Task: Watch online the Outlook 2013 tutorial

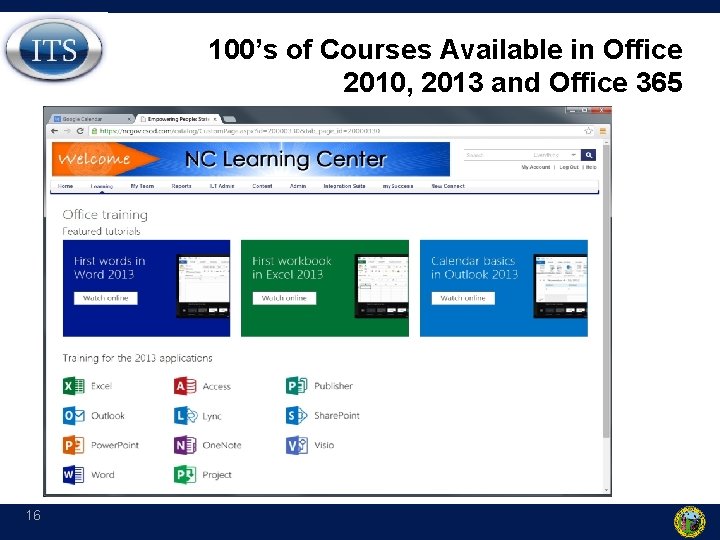Action: pos(463,298)
